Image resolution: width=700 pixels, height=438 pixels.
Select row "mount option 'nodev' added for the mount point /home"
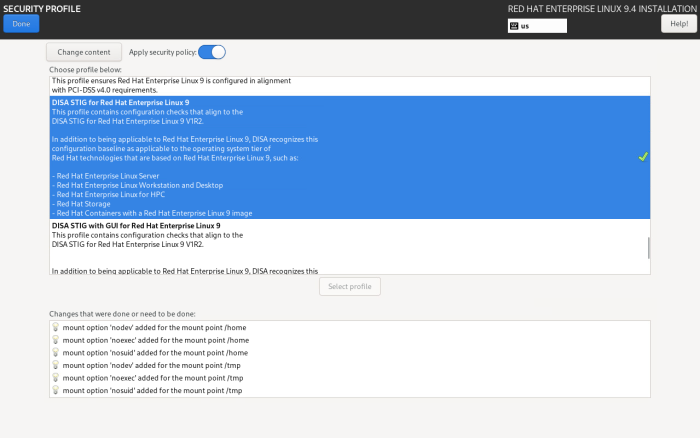tap(350, 327)
